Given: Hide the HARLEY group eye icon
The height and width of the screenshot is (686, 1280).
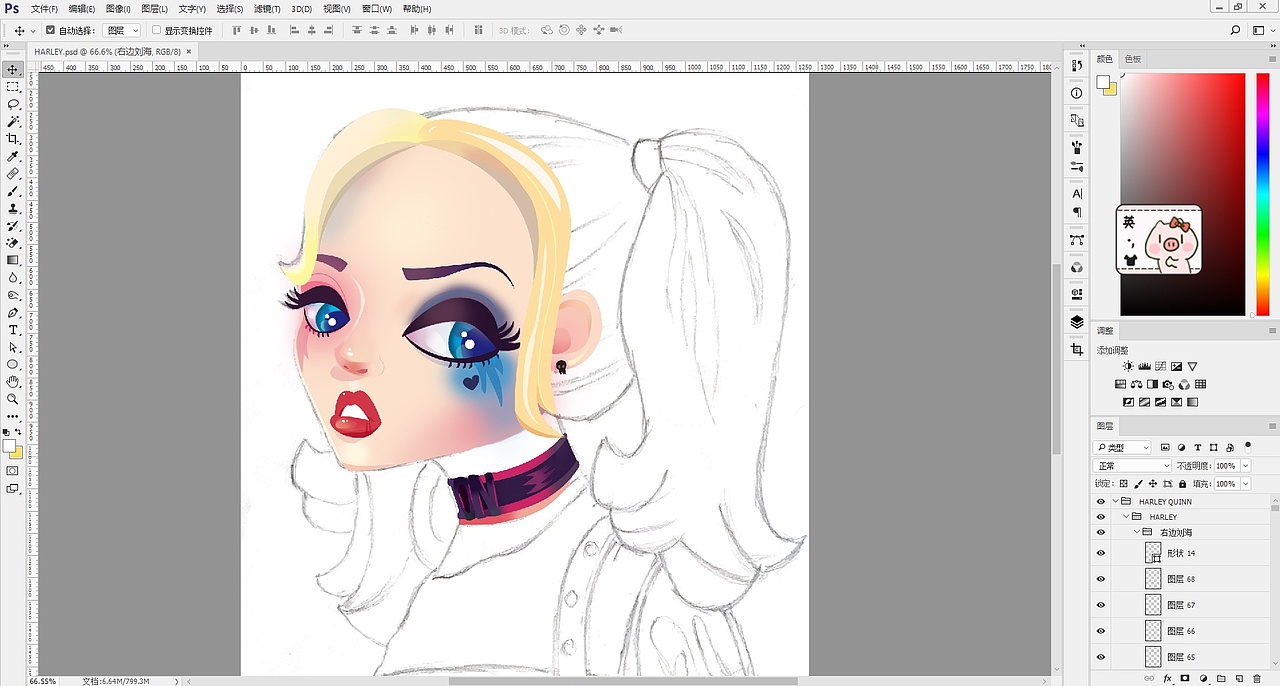Looking at the screenshot, I should point(1101,517).
